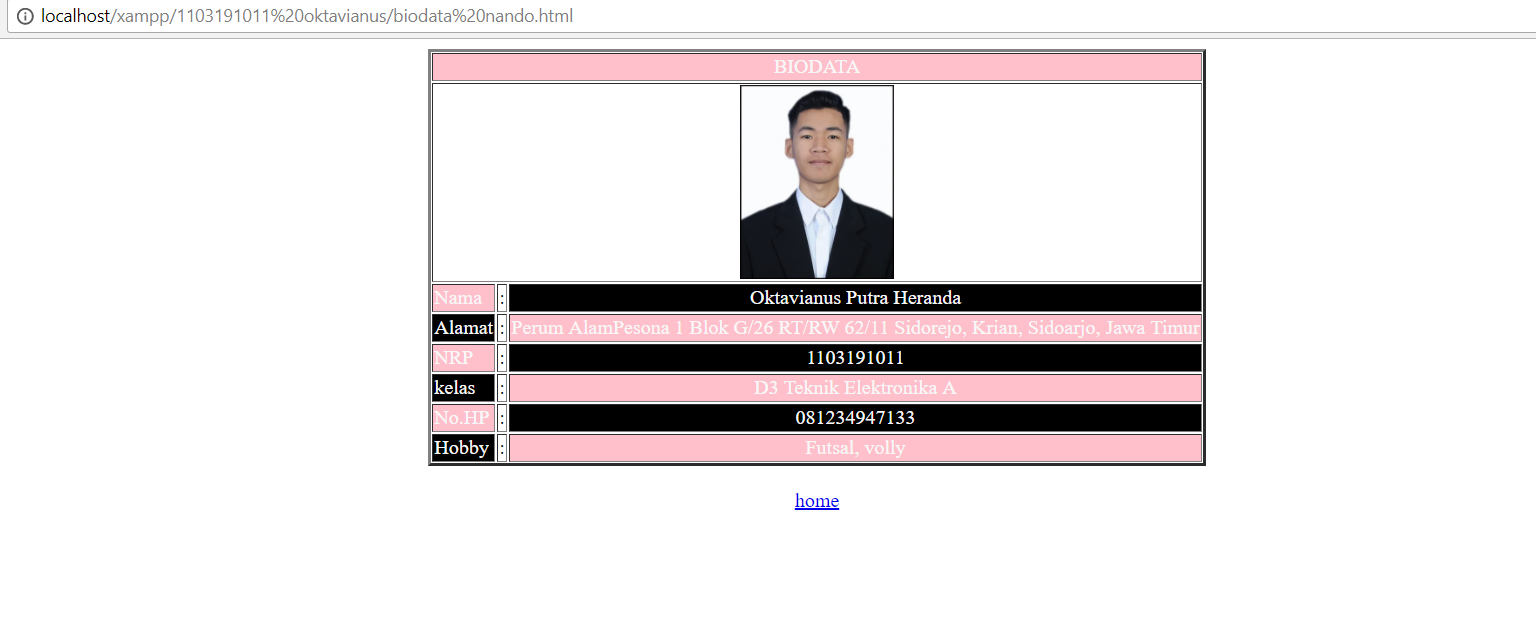
Task: Click the phone number 081234947133
Action: tap(855, 418)
